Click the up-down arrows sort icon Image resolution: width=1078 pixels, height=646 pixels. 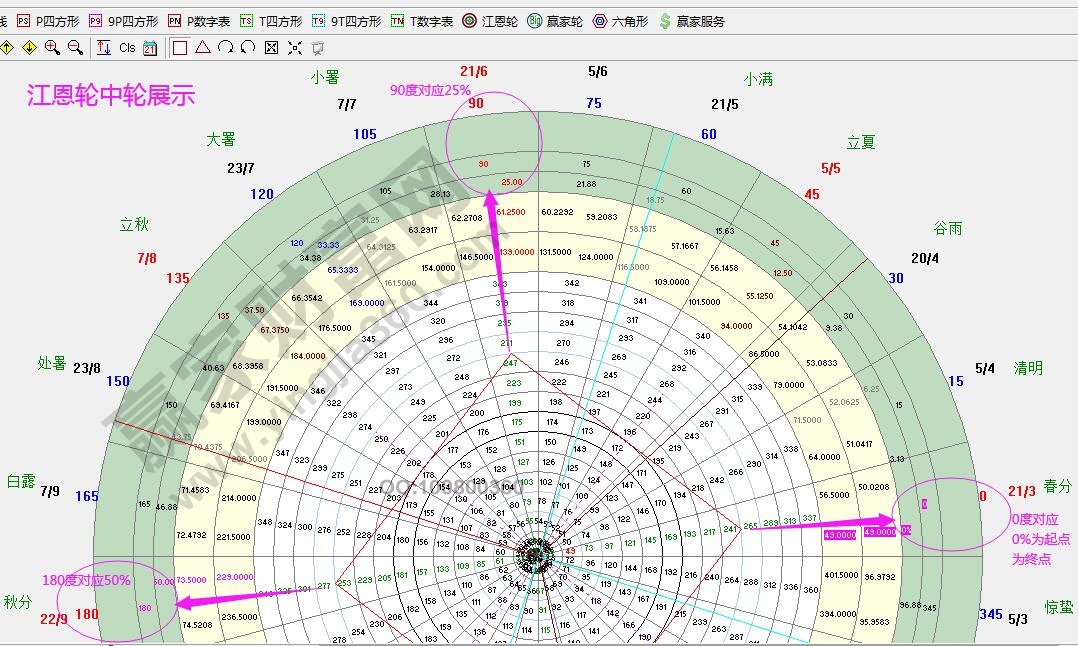pyautogui.click(x=104, y=47)
